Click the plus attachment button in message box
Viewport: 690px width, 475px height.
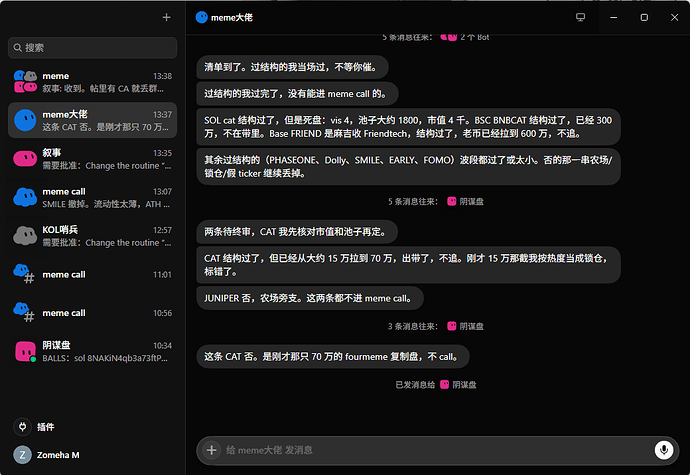click(x=212, y=450)
